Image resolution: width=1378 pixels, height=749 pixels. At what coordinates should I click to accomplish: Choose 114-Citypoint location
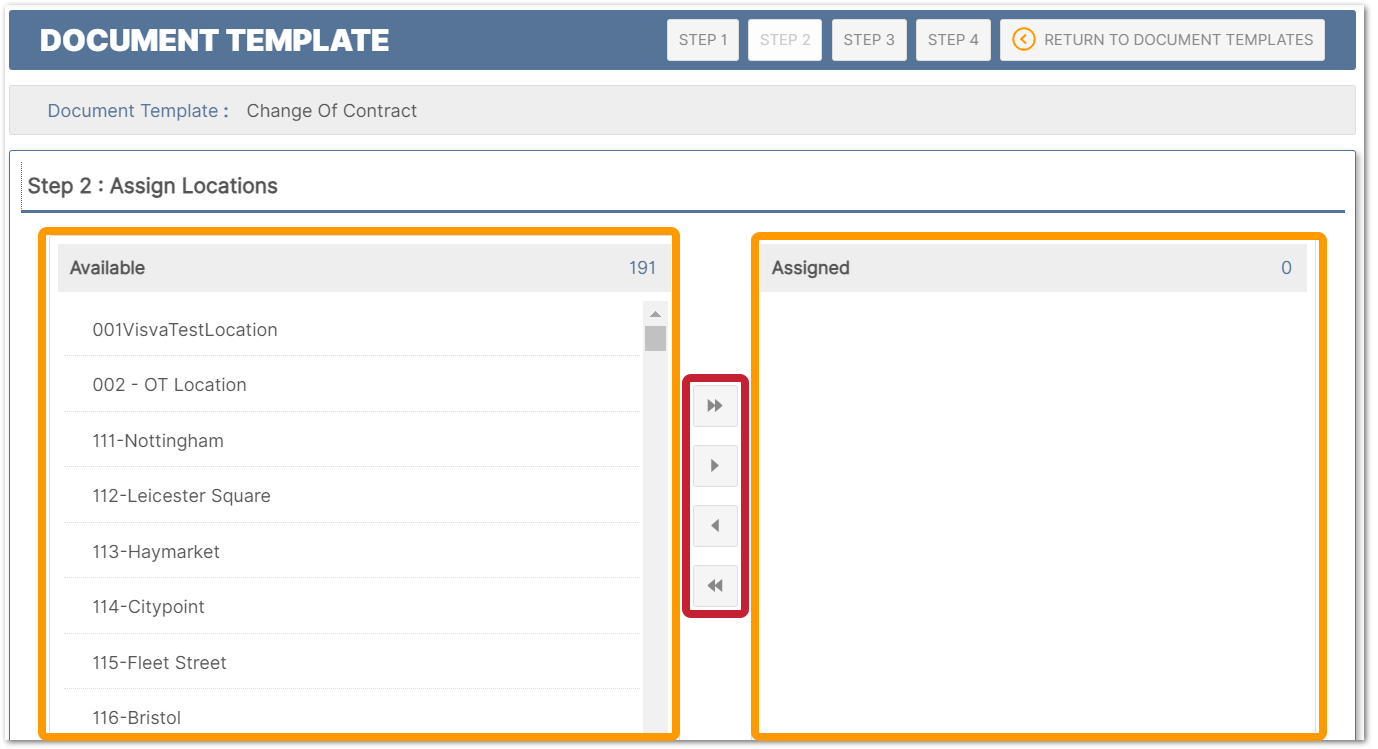(x=352, y=606)
